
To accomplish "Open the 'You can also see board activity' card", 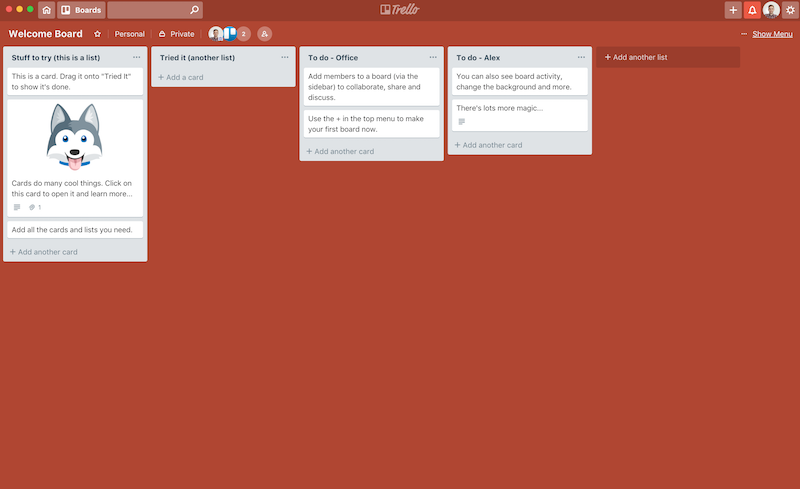I will pyautogui.click(x=519, y=82).
